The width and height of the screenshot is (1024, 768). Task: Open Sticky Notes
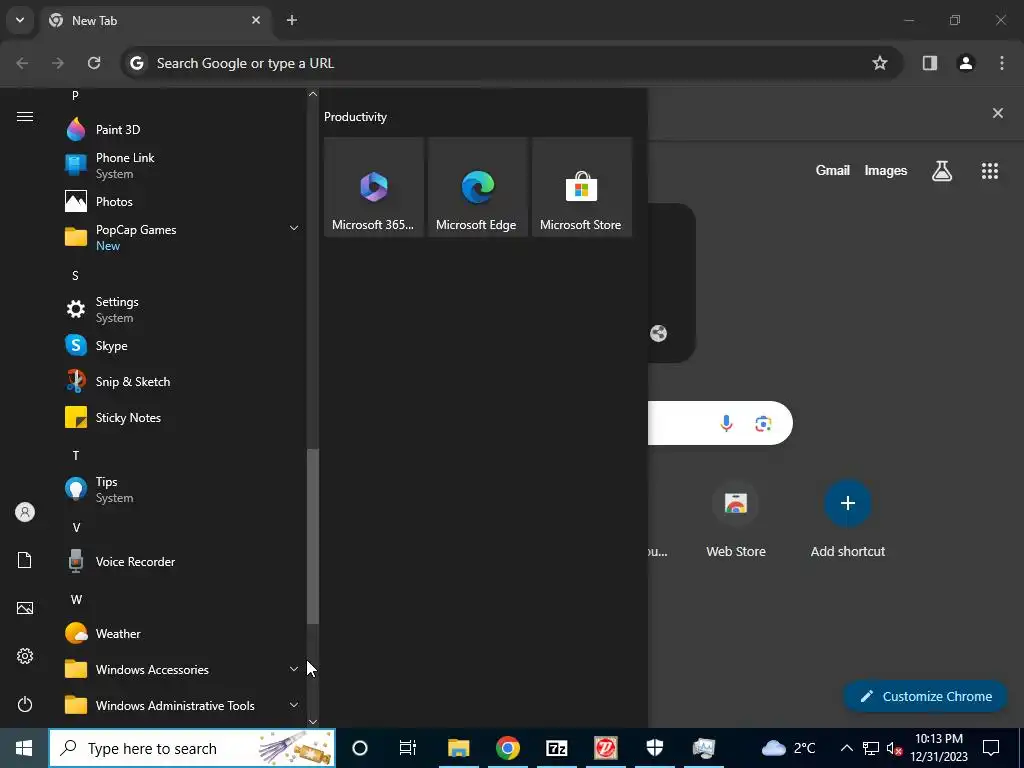pyautogui.click(x=183, y=417)
